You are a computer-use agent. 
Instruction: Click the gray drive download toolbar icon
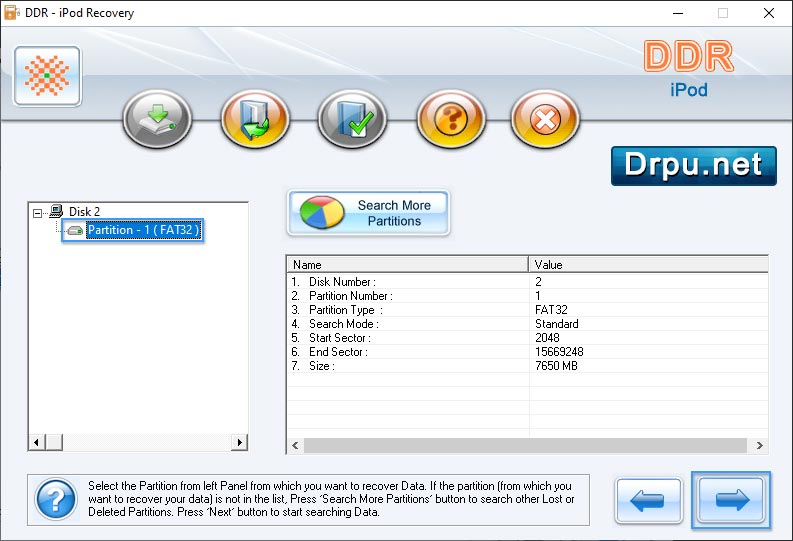pos(157,119)
